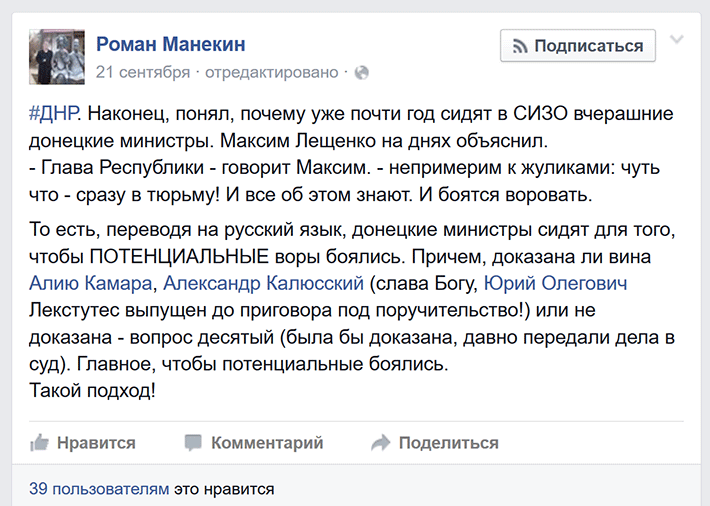Open the post options chevron dropdown
This screenshot has width=710, height=506.
pyautogui.click(x=677, y=39)
